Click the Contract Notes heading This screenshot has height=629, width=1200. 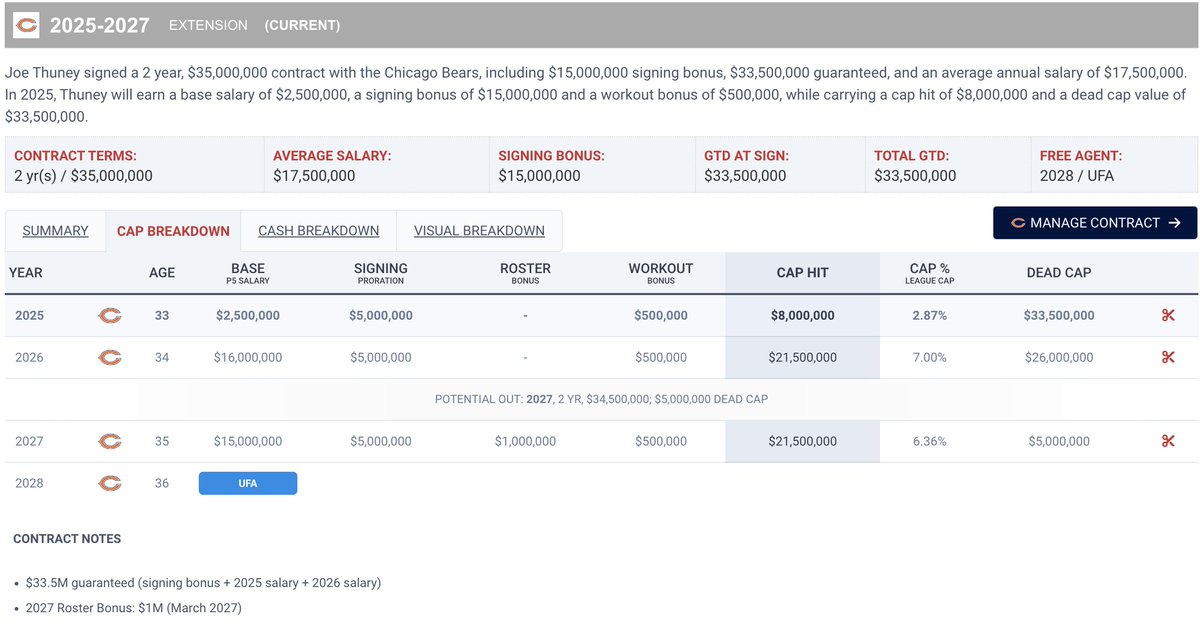coord(67,539)
